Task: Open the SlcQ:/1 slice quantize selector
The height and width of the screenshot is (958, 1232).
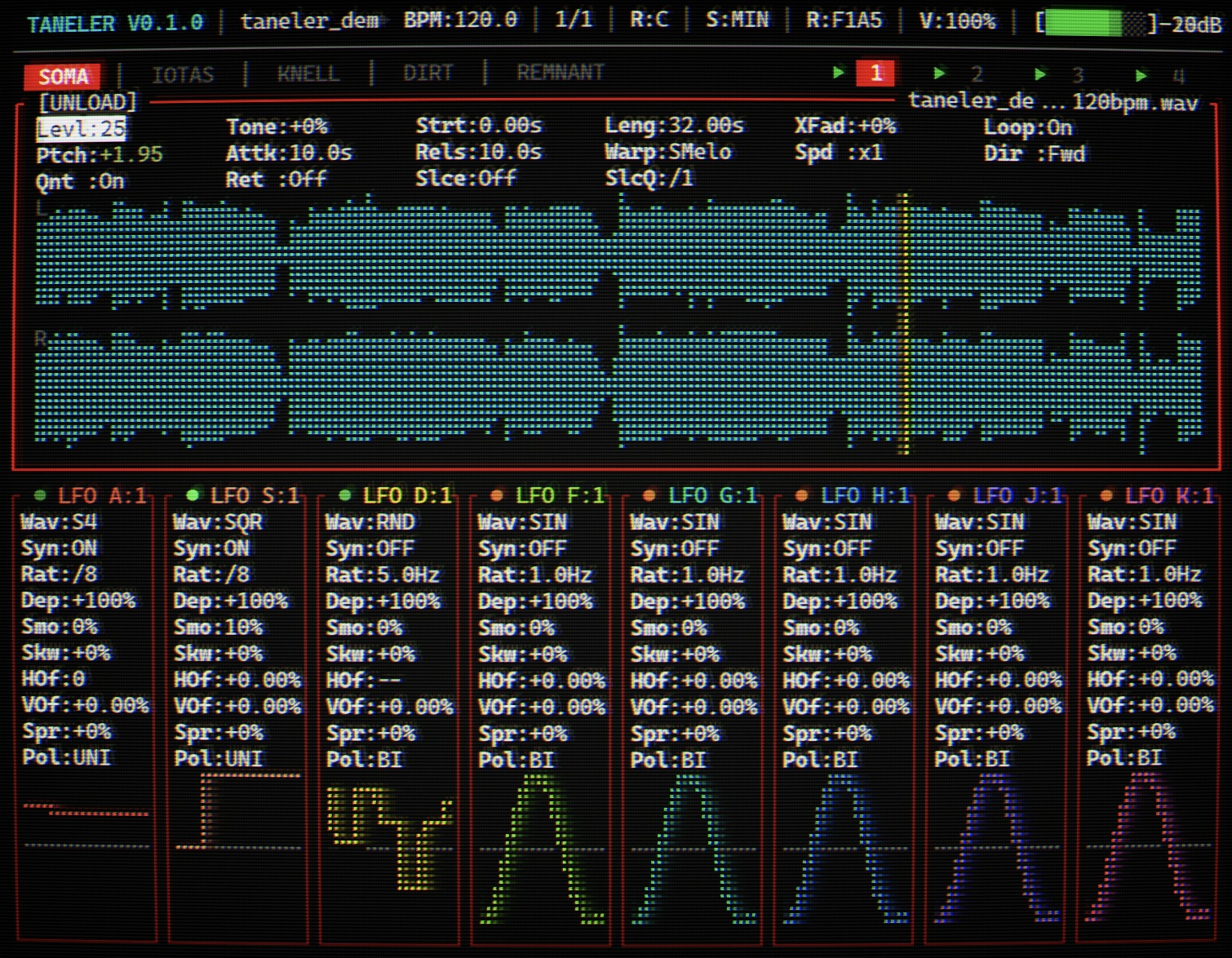Action: (649, 178)
